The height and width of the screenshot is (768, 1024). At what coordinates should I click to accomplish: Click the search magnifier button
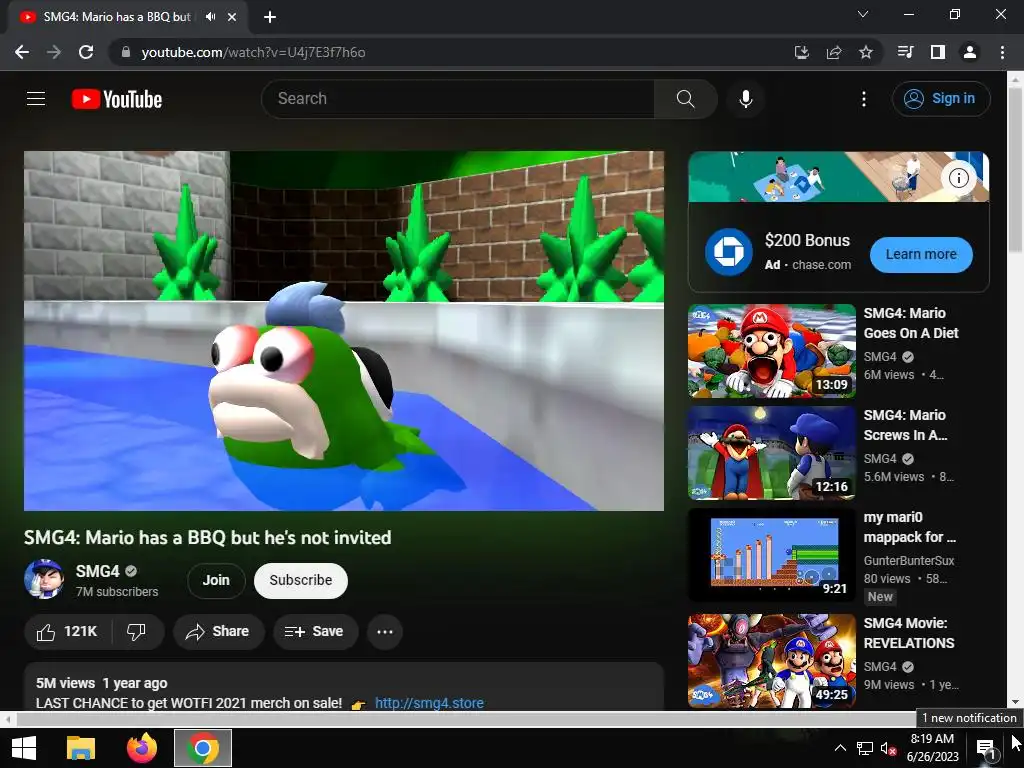pyautogui.click(x=685, y=99)
